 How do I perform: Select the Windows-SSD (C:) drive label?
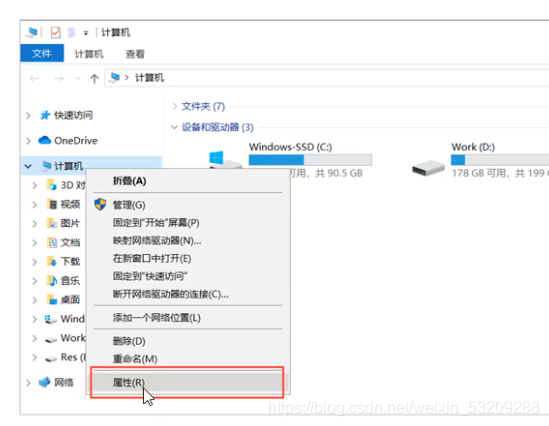coord(290,147)
